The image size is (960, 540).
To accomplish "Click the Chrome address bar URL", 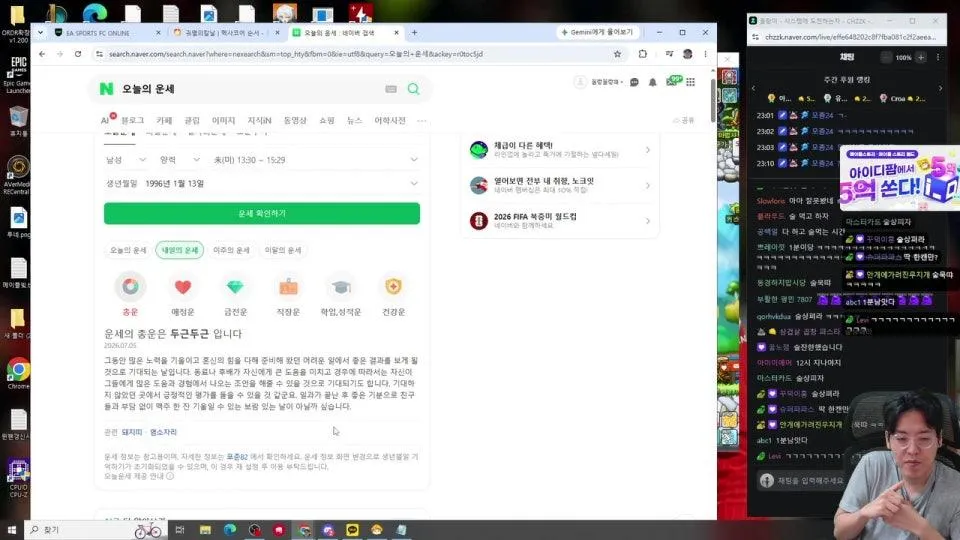I will tap(296, 54).
